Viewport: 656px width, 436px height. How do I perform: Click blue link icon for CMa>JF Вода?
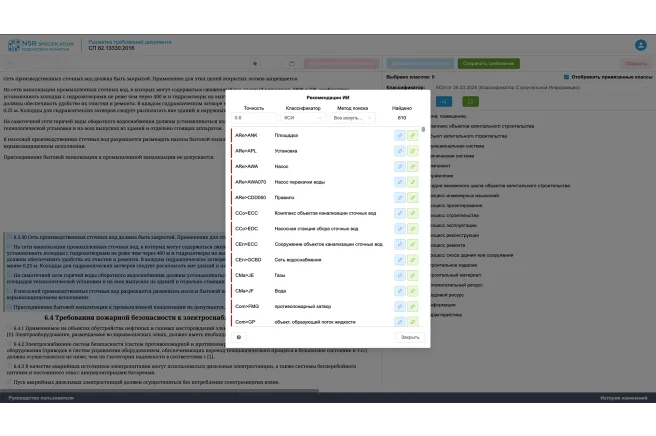click(x=400, y=290)
